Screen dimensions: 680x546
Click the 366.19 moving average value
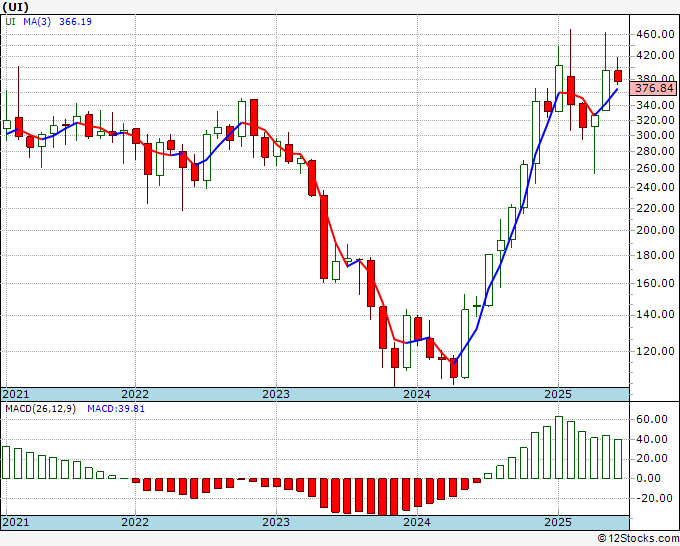click(75, 22)
